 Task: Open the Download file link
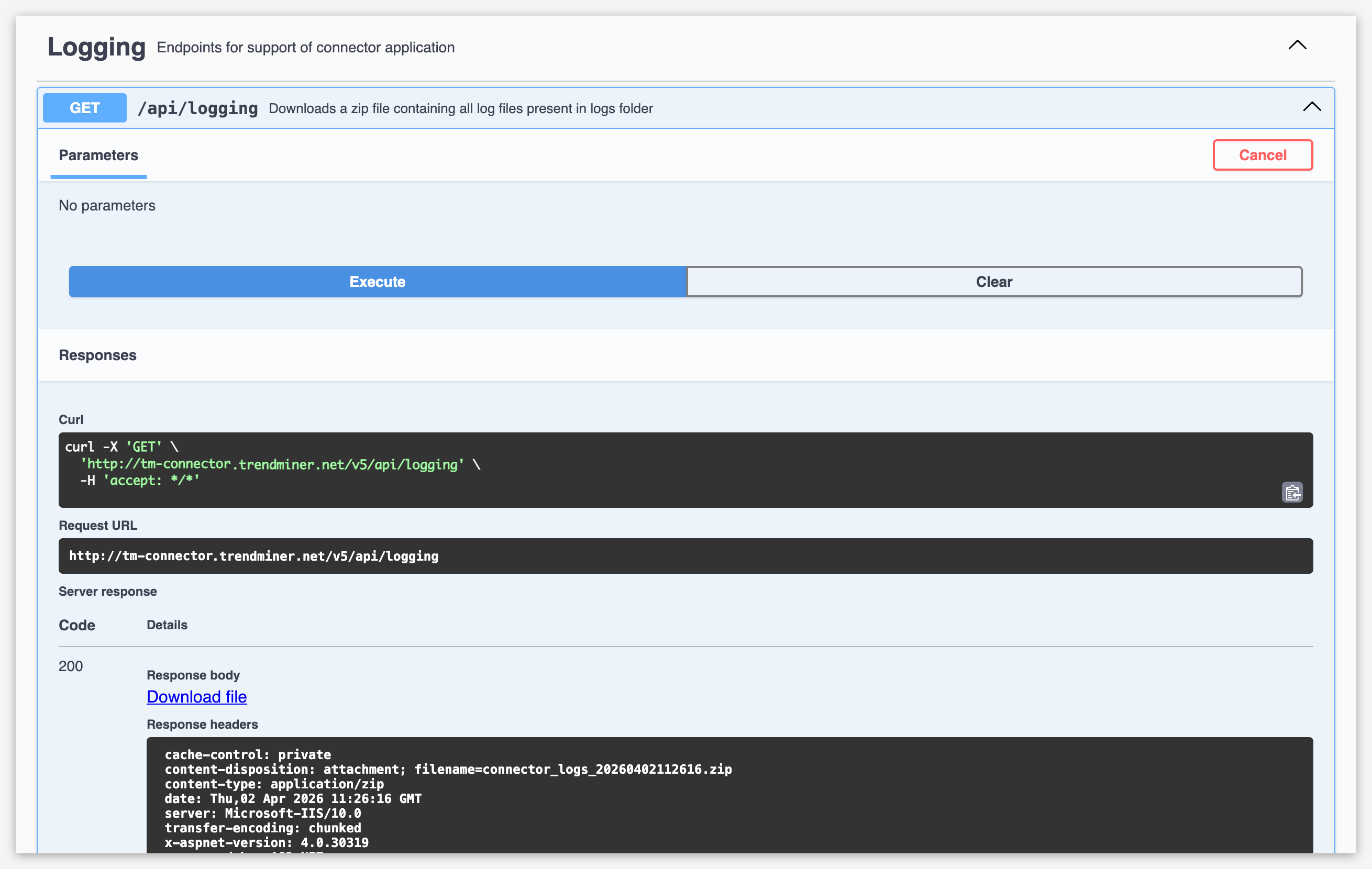(196, 696)
